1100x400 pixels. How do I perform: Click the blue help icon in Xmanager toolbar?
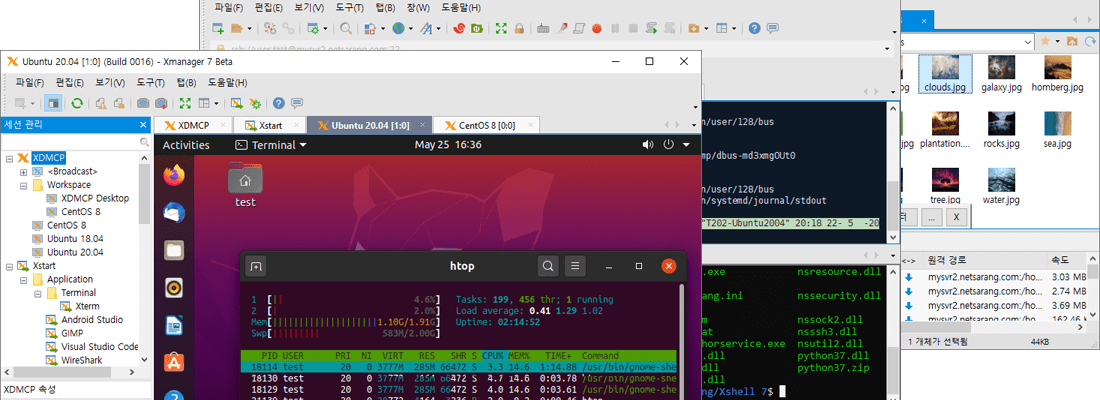click(279, 103)
